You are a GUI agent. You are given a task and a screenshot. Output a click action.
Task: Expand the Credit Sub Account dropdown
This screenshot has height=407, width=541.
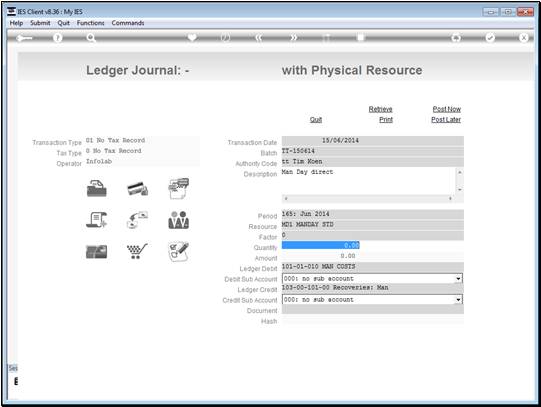pos(458,299)
